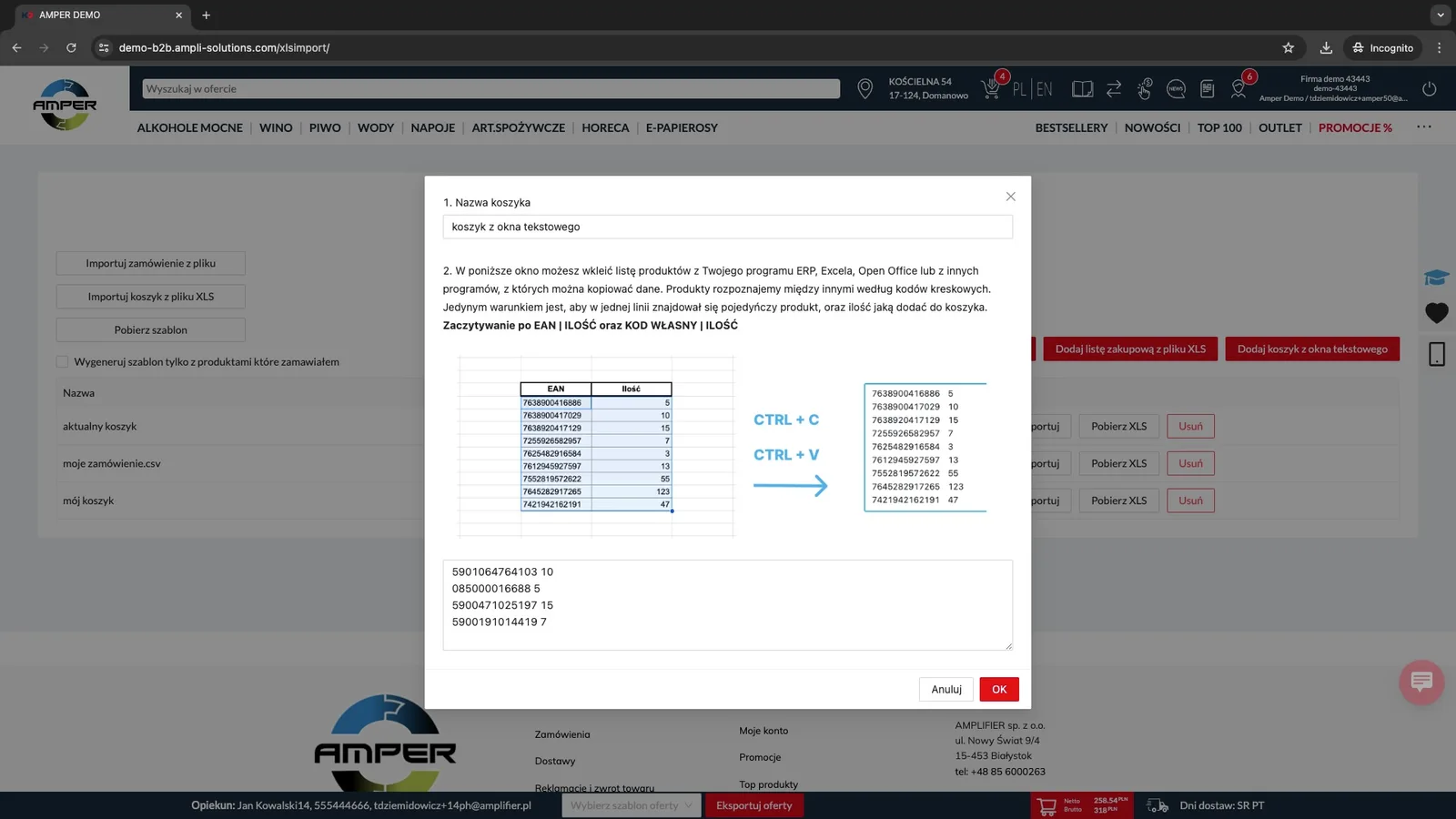Open the NEWS speech bubble icon

(1176, 88)
